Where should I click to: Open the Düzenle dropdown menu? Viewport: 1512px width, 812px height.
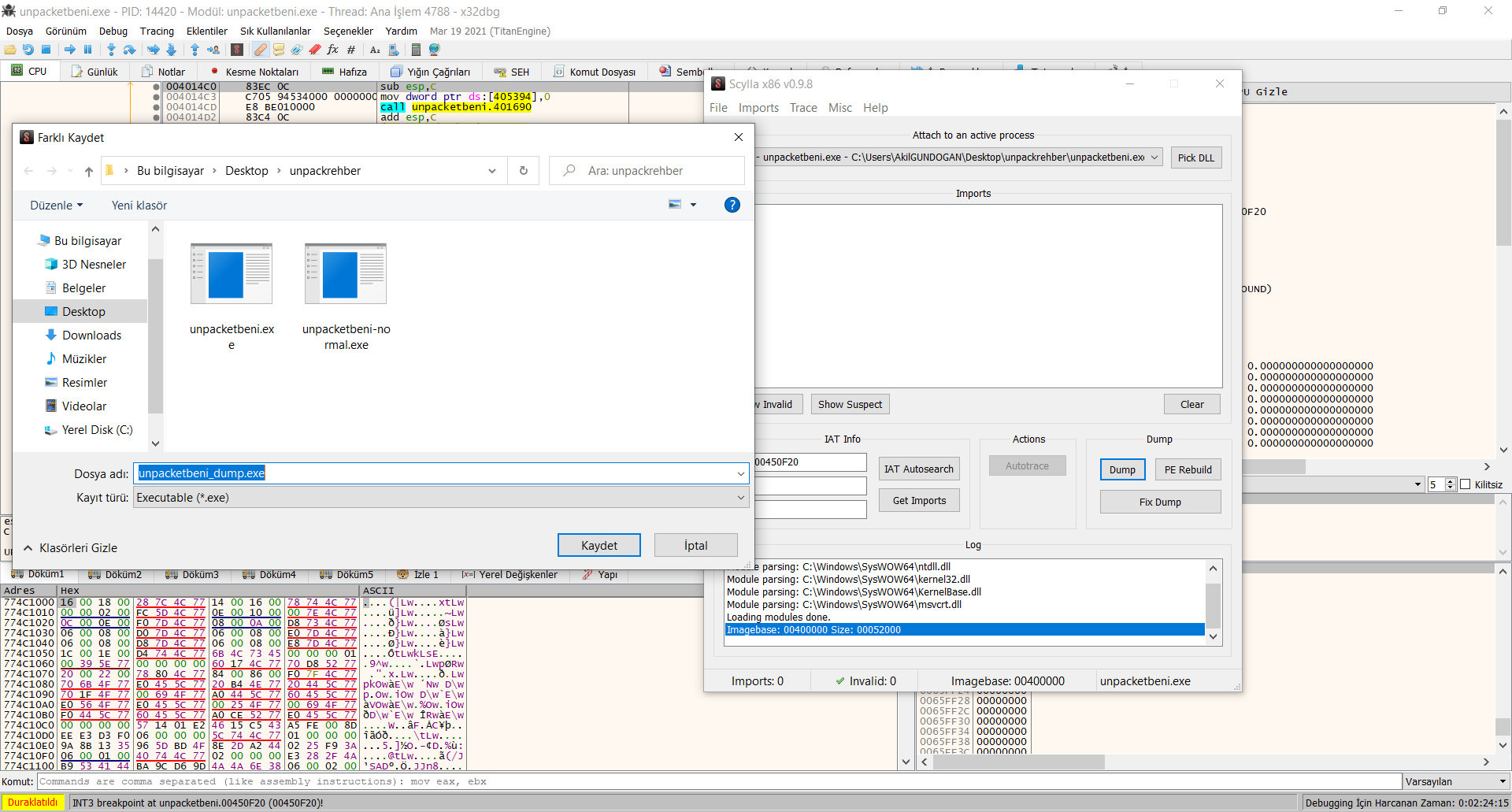pos(56,206)
